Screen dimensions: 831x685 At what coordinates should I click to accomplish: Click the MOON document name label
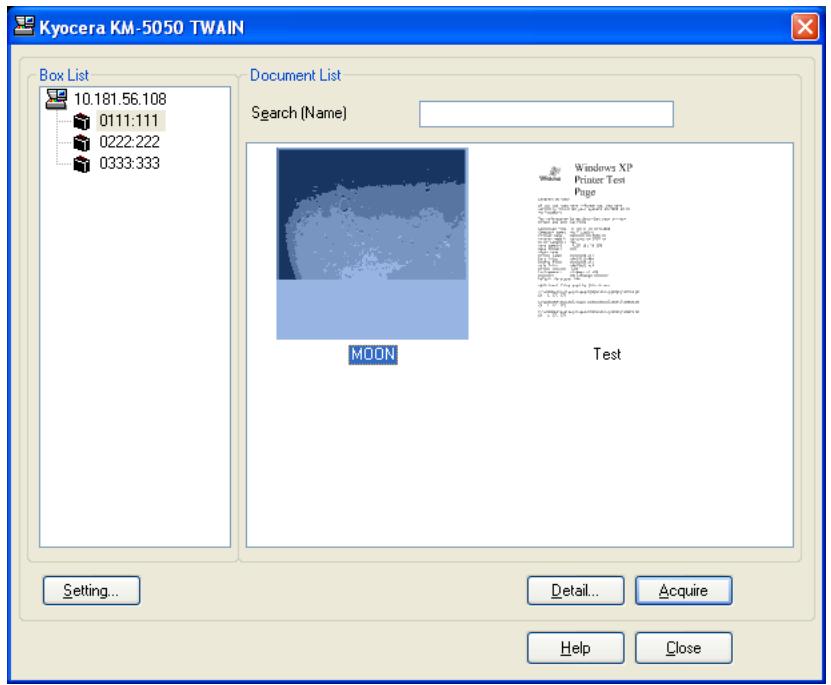coord(373,354)
